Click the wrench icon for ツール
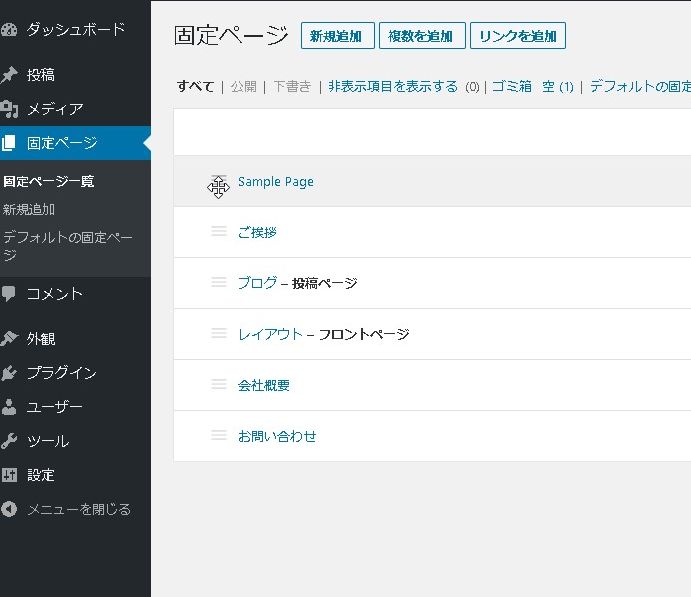This screenshot has height=597, width=691. [9, 441]
